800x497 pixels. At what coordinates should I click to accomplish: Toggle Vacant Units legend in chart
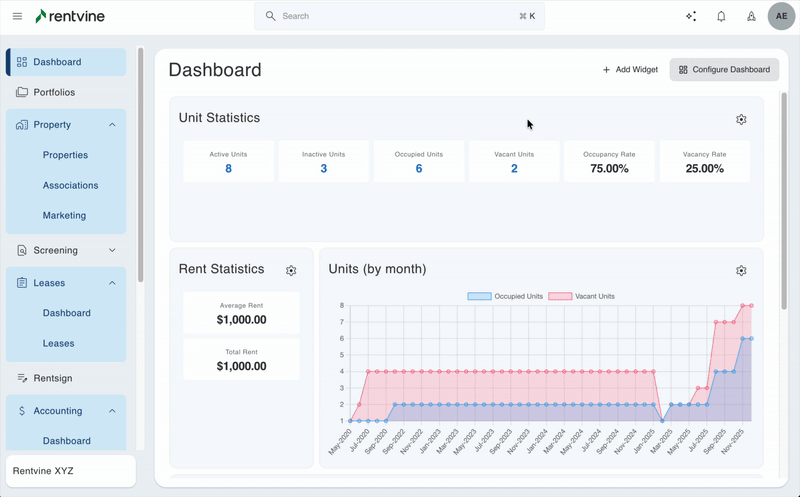click(585, 296)
